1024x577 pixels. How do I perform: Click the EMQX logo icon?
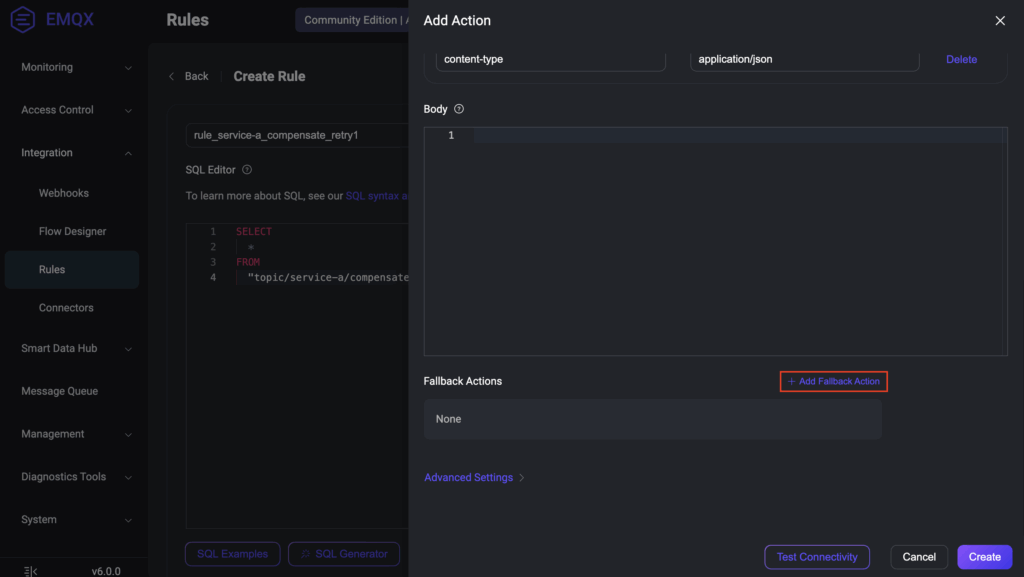point(22,20)
